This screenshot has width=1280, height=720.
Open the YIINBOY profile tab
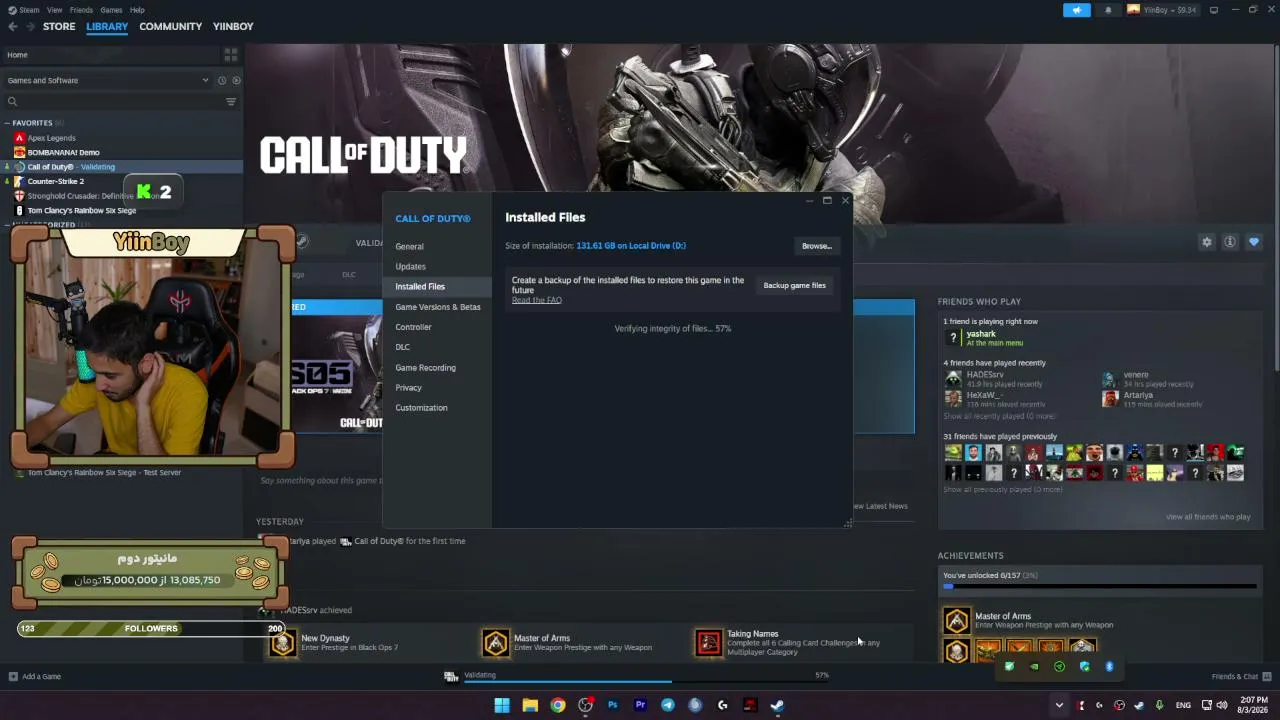pos(233,26)
